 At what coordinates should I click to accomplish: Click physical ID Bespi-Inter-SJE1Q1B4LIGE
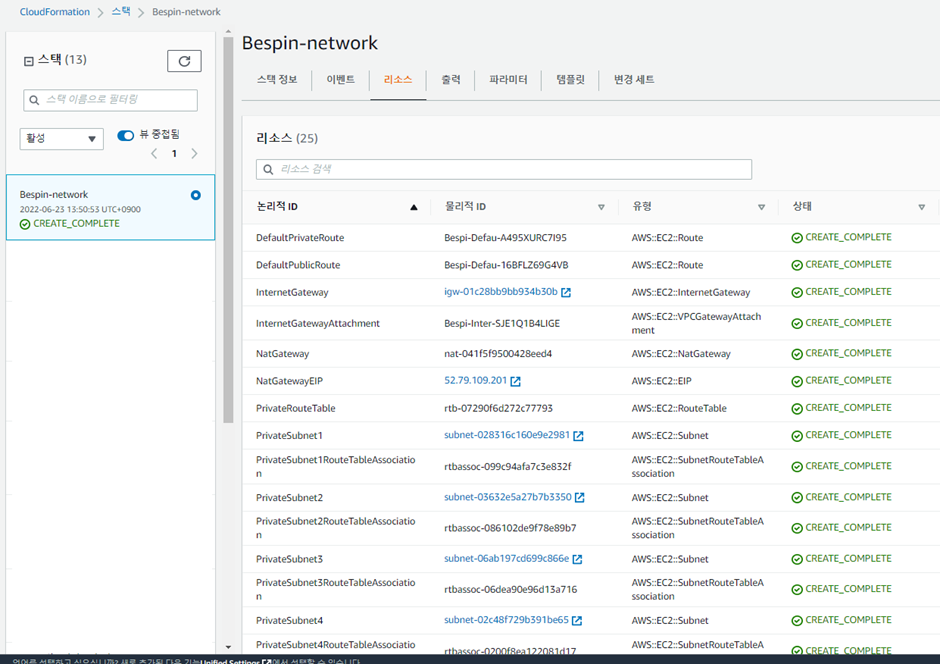click(x=502, y=324)
